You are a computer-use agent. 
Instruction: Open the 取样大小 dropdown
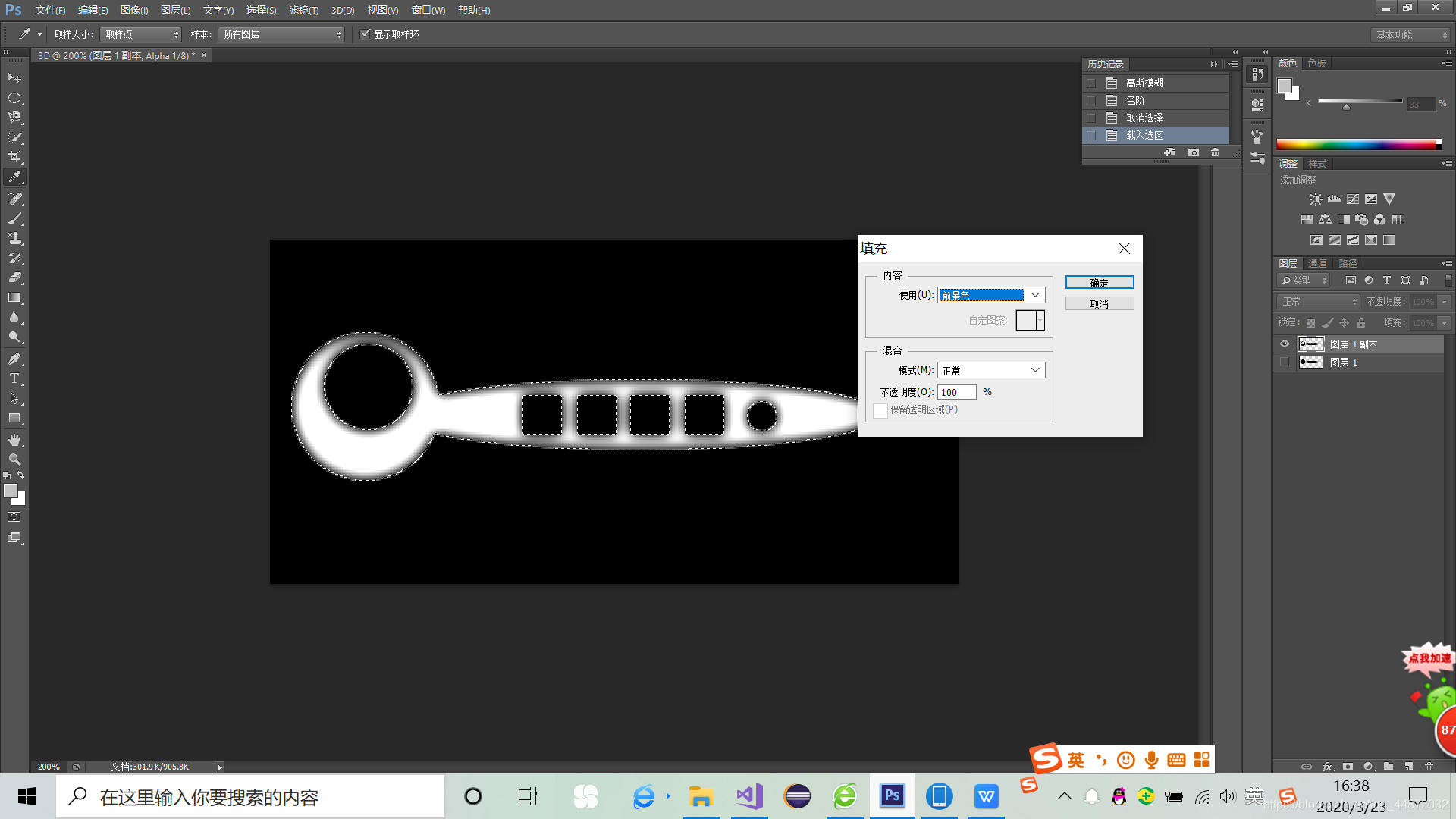click(x=141, y=34)
